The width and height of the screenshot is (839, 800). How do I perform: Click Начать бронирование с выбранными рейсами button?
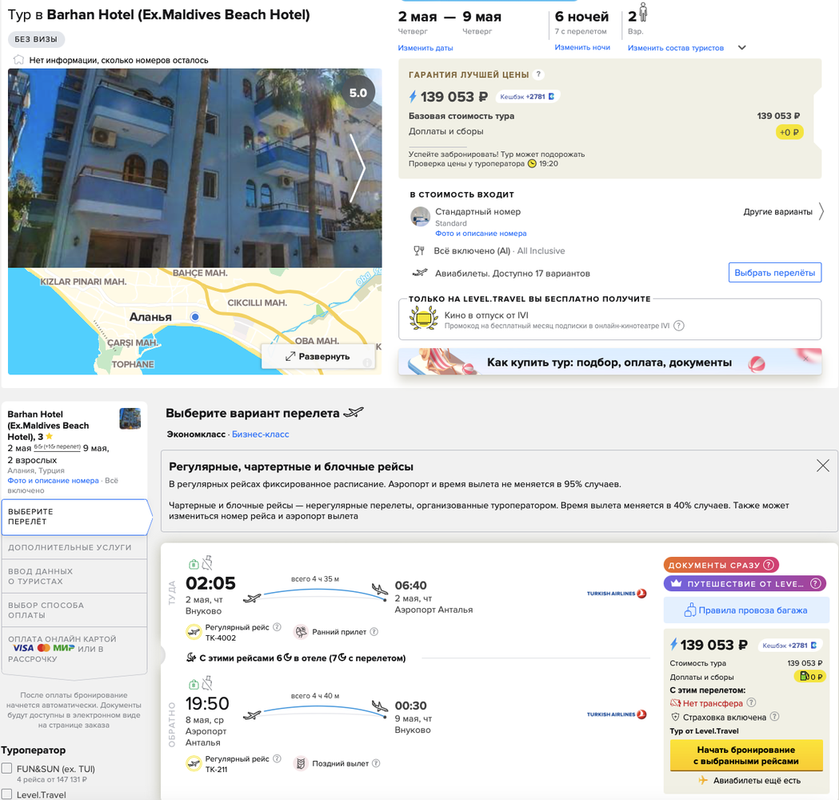coord(746,756)
